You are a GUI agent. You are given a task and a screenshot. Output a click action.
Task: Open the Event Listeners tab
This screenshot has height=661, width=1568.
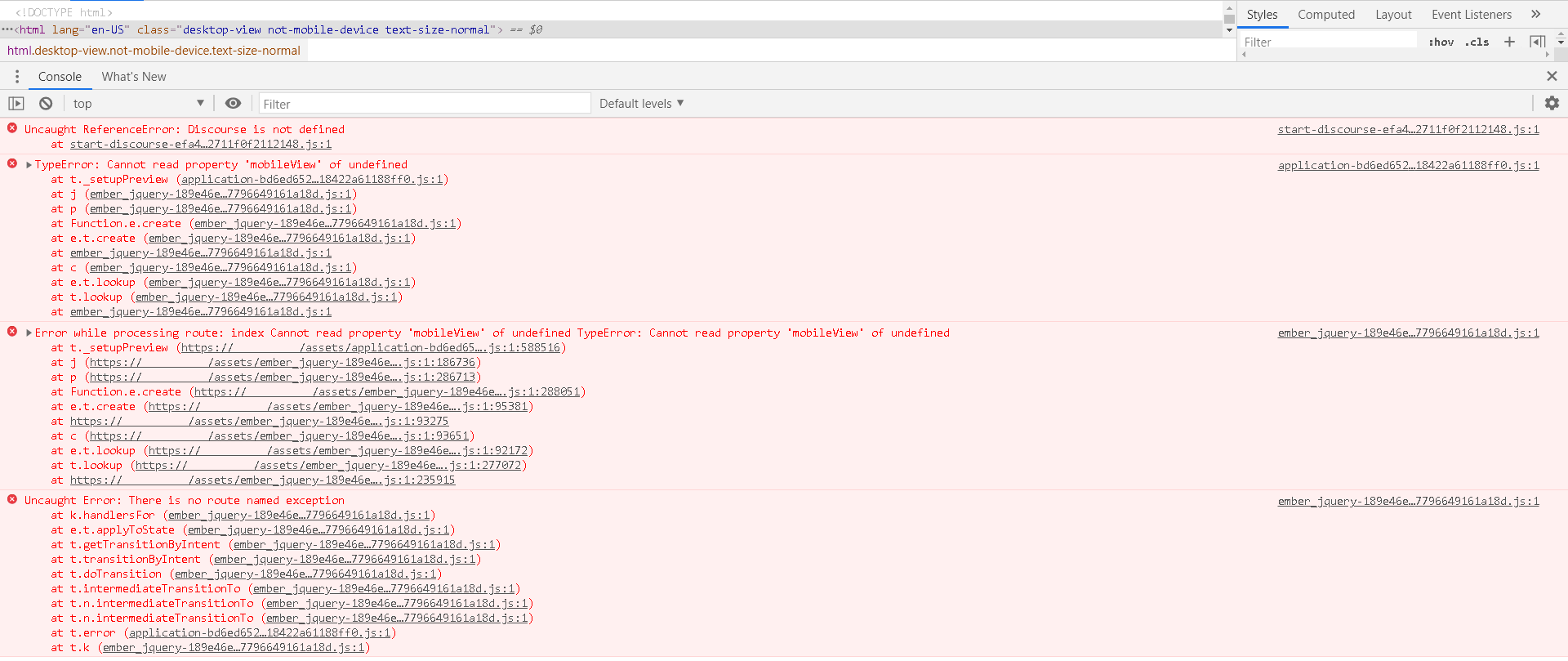coord(1472,15)
